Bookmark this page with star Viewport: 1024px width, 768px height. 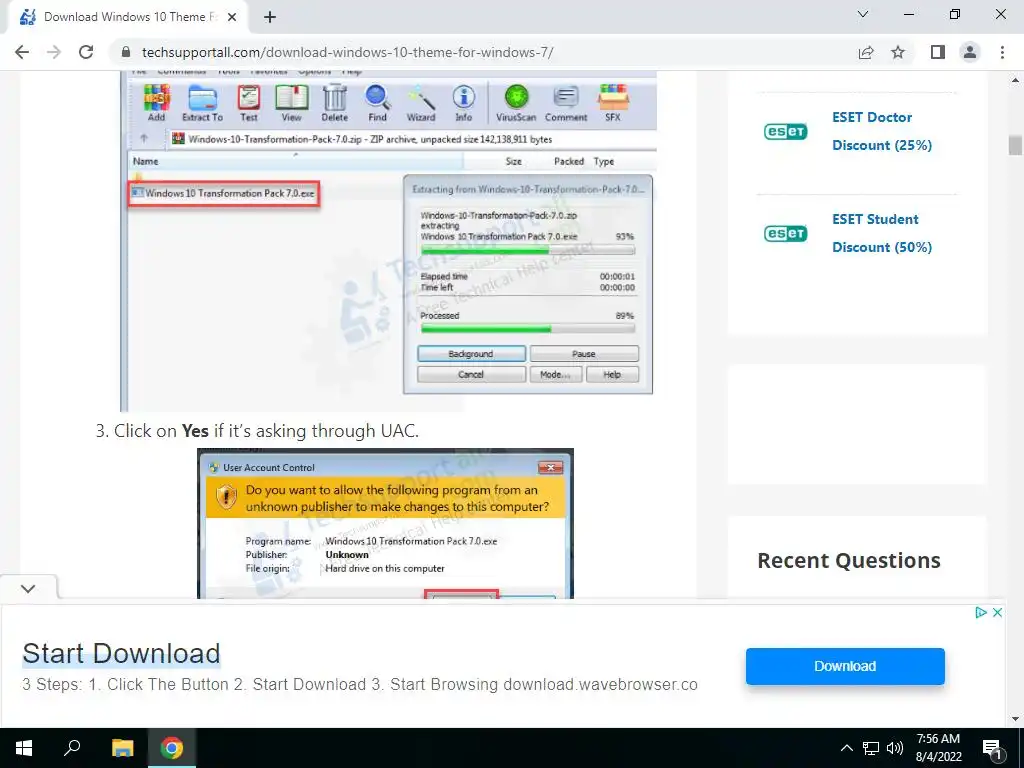point(898,52)
